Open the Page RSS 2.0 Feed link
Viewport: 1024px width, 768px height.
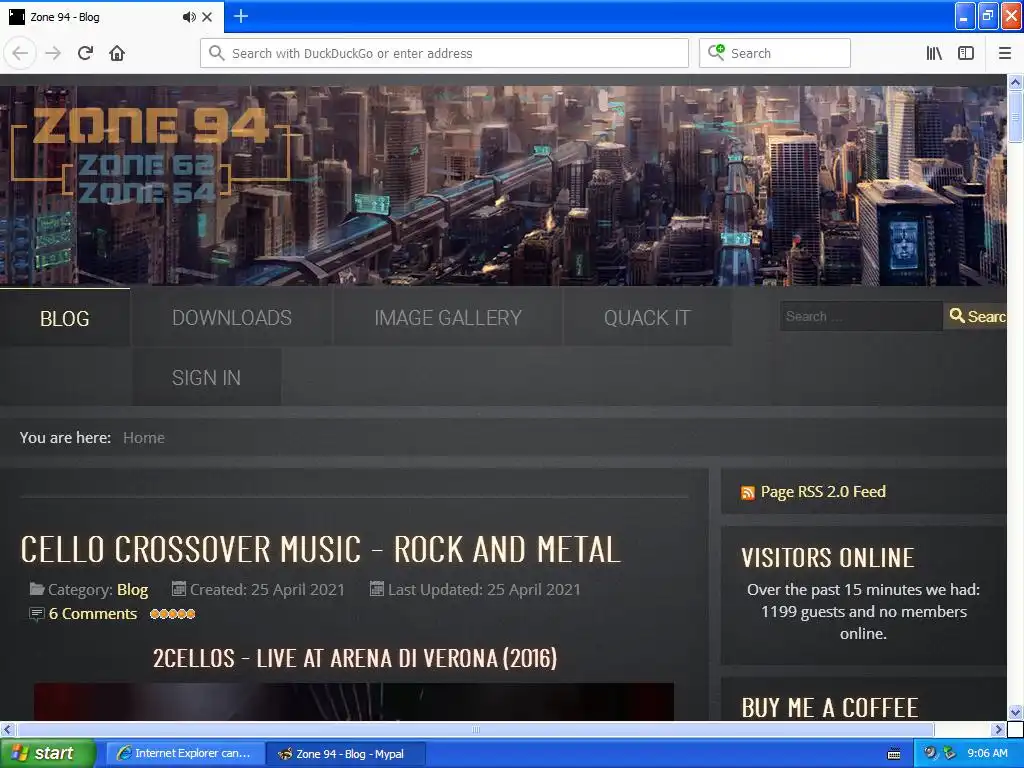click(x=823, y=492)
